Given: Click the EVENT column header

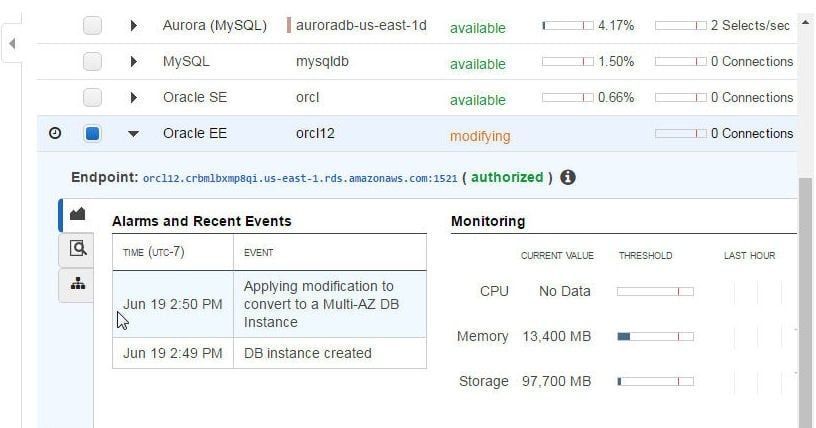Looking at the screenshot, I should [259, 253].
